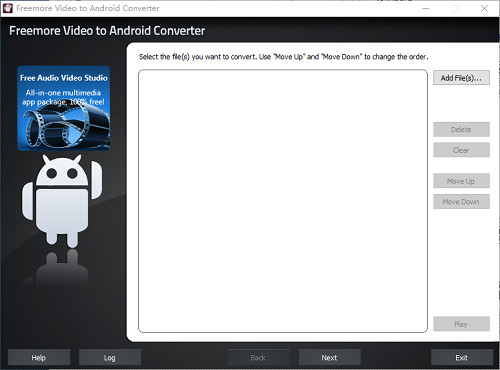Click the Add File(s)... button
The width and height of the screenshot is (500, 370).
click(461, 78)
